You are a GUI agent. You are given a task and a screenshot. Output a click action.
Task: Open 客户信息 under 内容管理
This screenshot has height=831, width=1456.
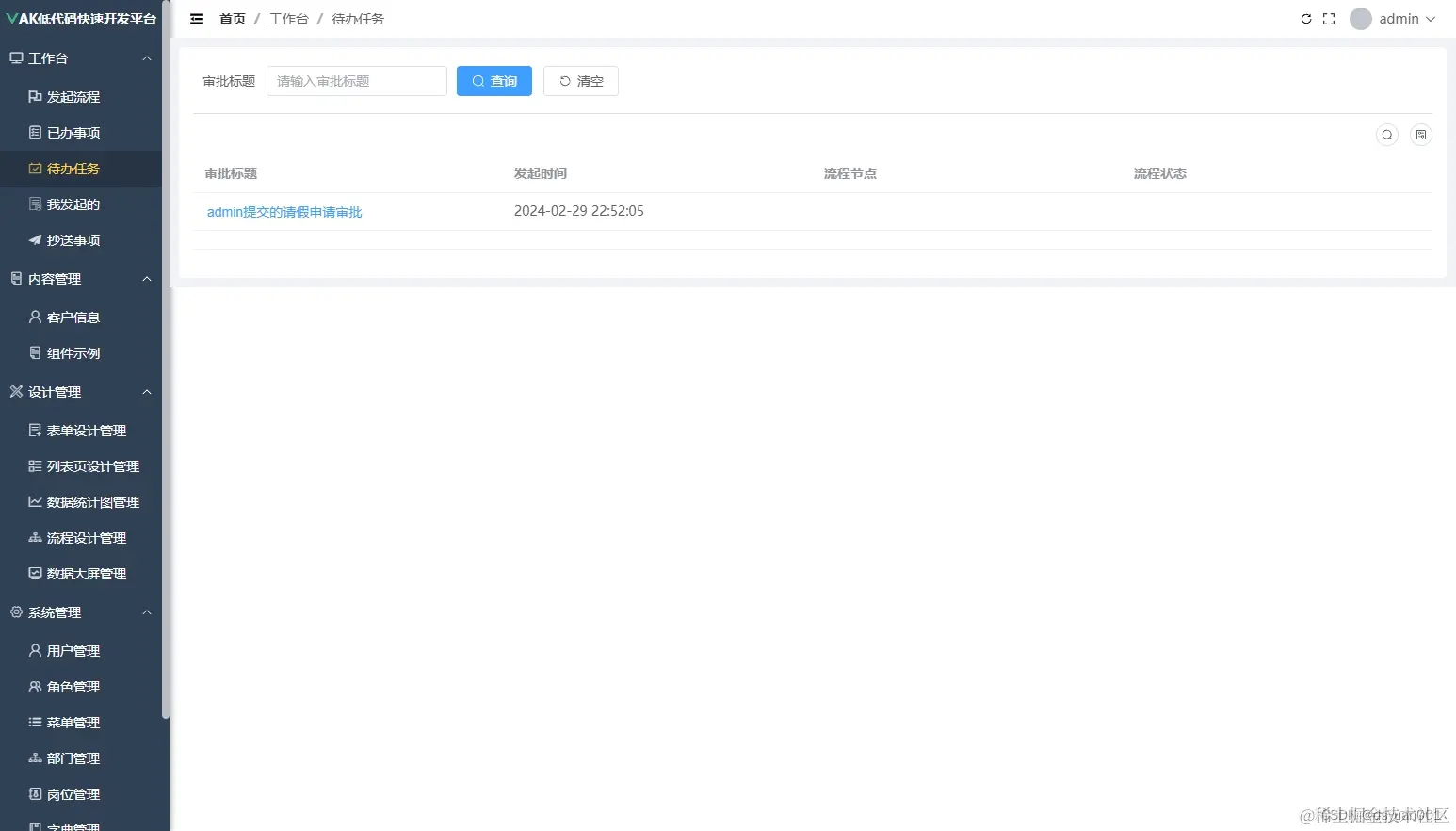[73, 317]
